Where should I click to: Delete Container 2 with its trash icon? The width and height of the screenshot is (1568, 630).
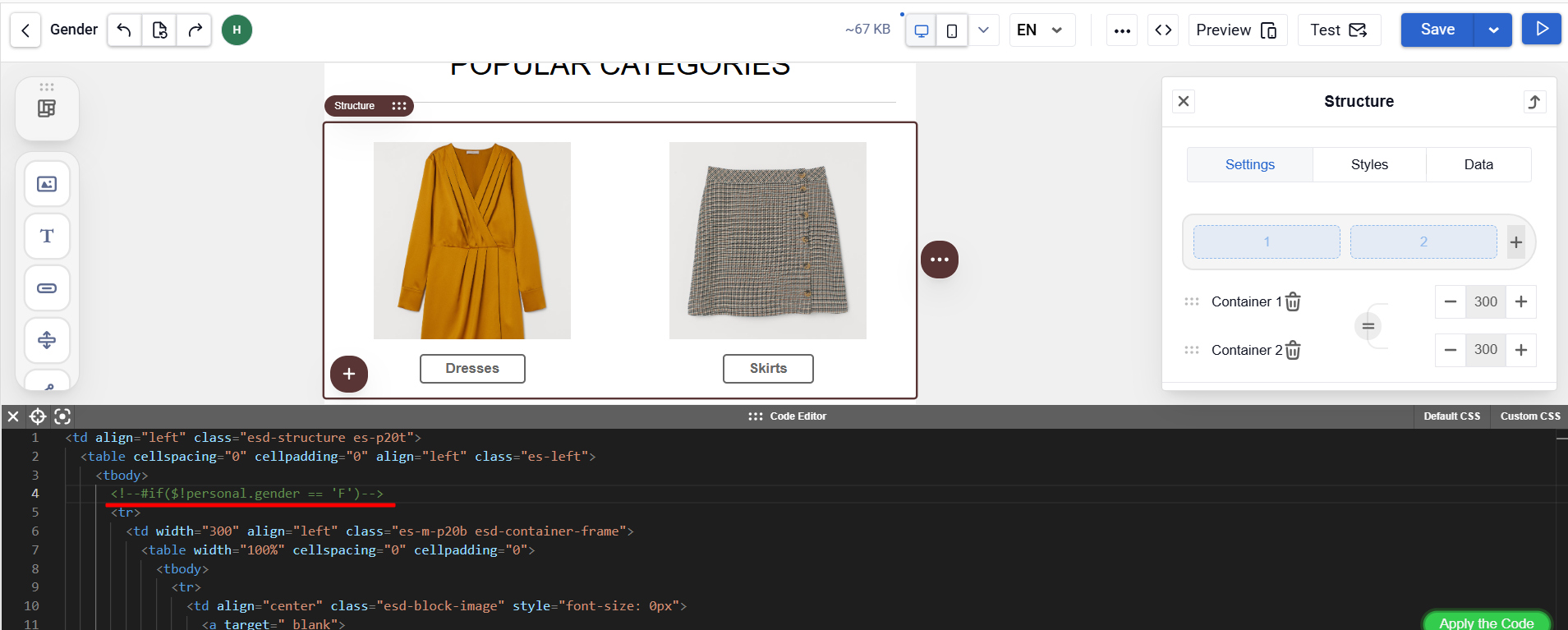point(1293,351)
